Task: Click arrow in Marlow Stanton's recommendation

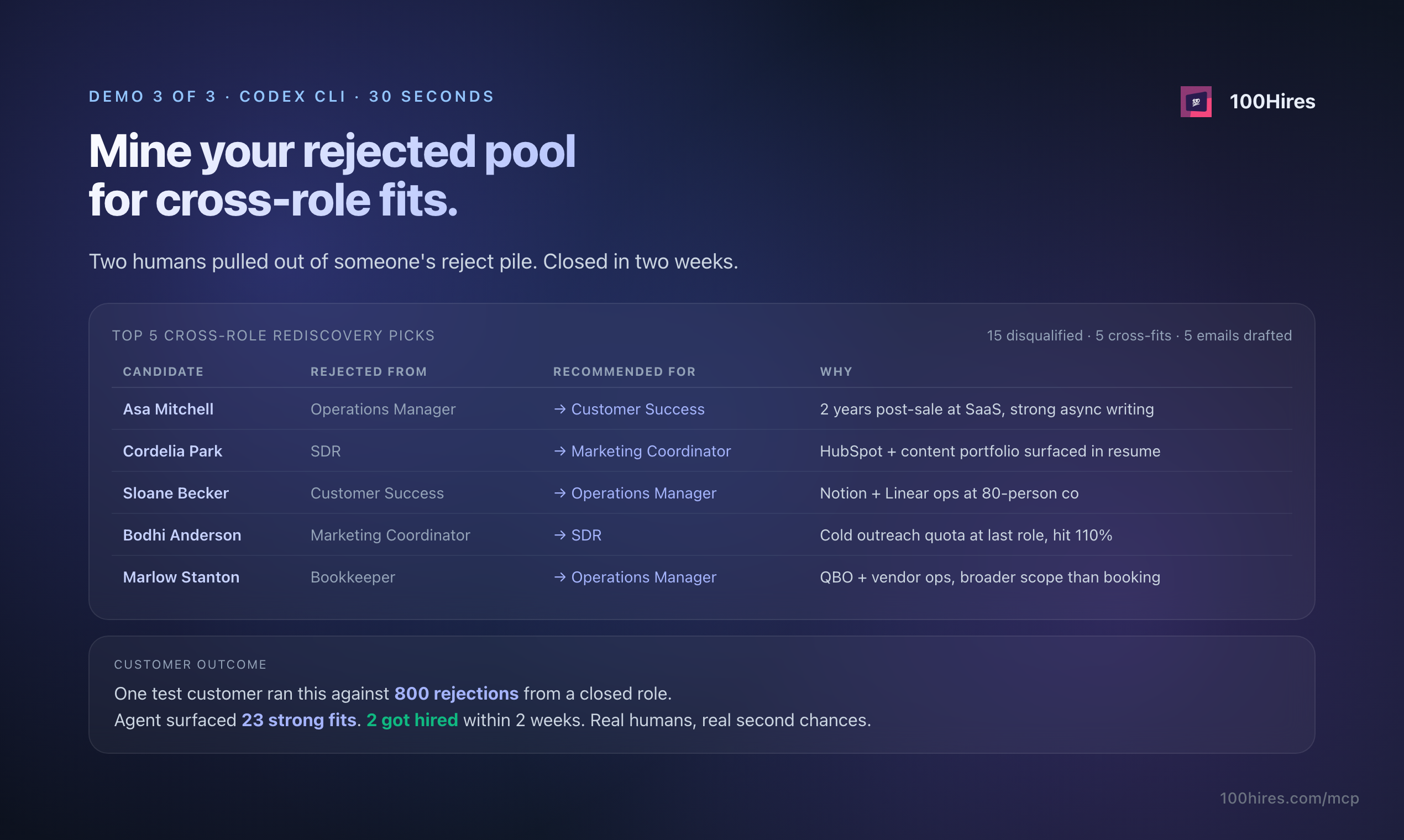Action: point(560,577)
